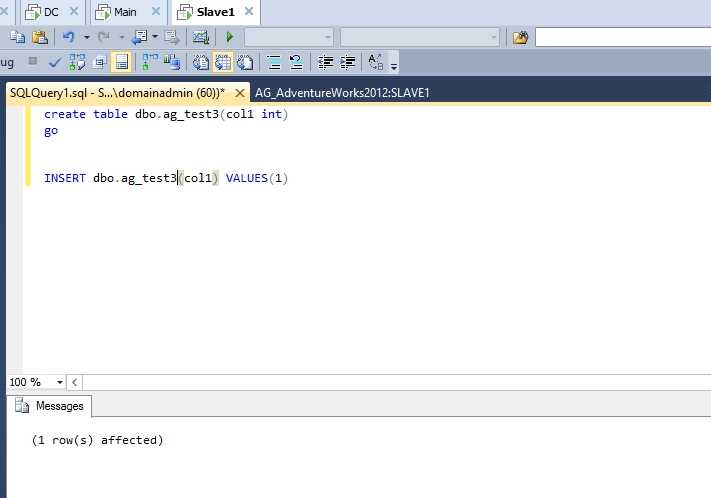Click the '(1 row(s) affected)' message
The width and height of the screenshot is (711, 498).
(x=97, y=440)
